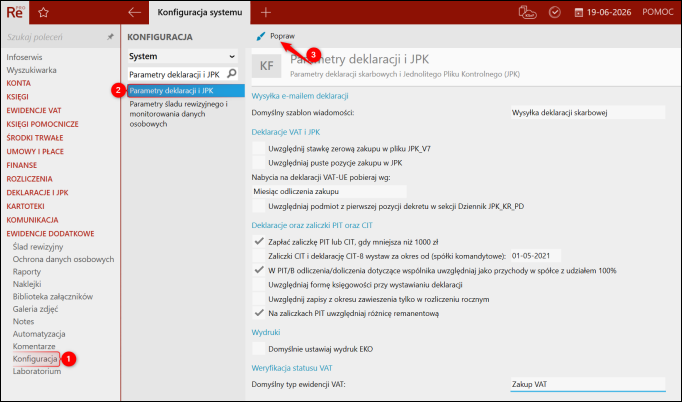Click the magnifier icon in configuration search
Viewport: 682px width, 402px height.
(232, 74)
